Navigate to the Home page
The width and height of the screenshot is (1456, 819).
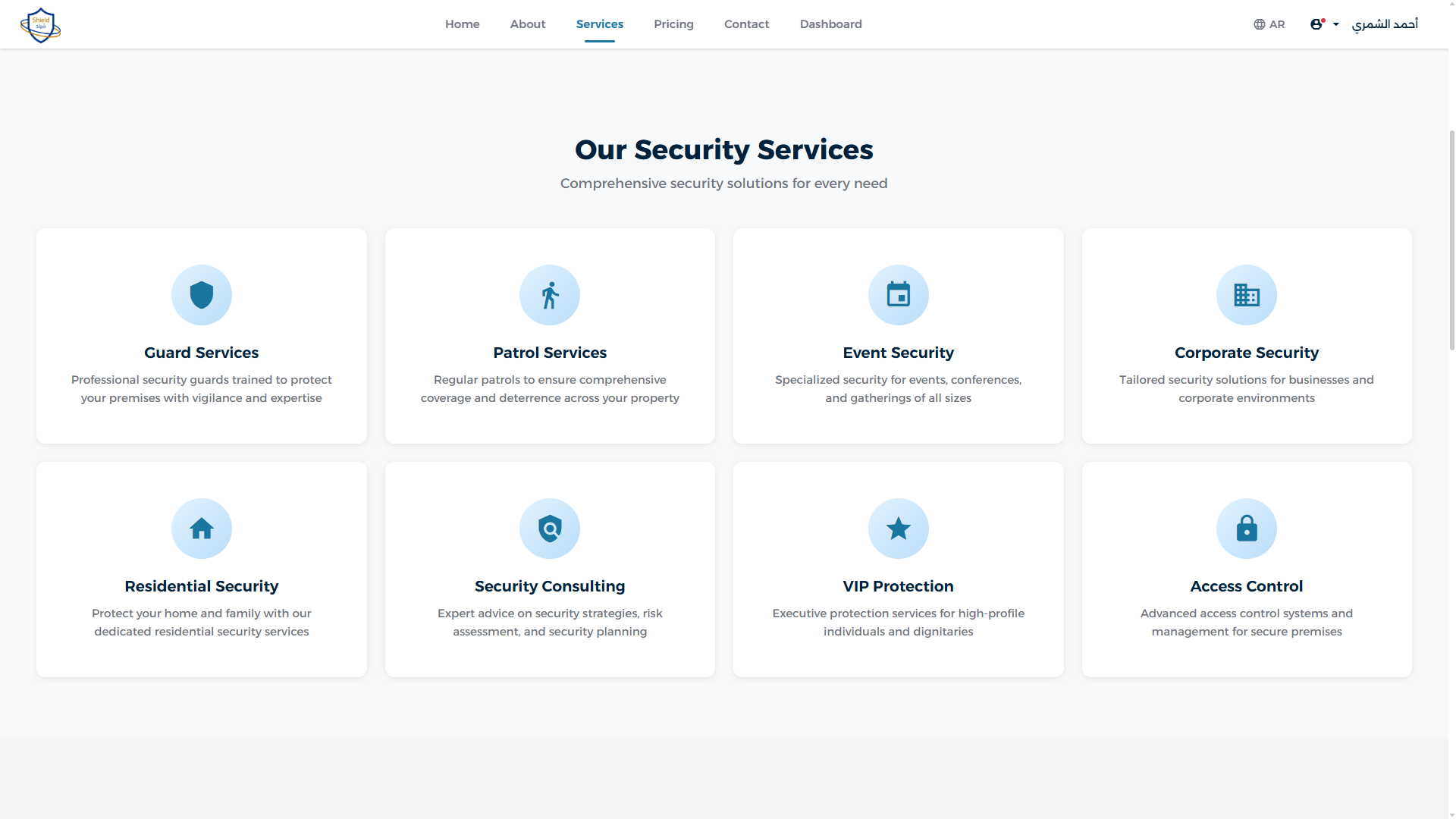point(462,24)
